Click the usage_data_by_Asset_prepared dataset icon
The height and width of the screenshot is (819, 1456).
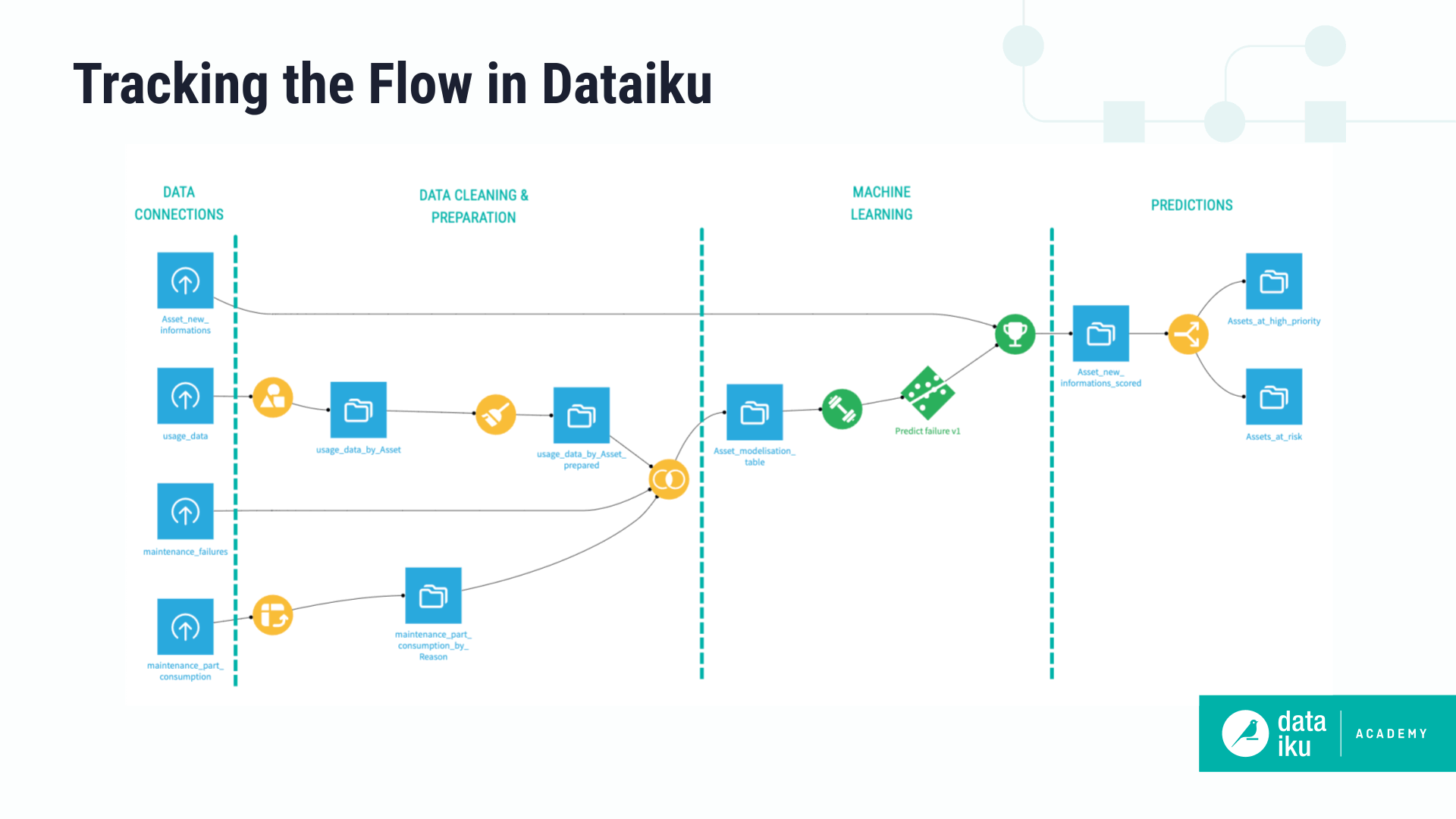pos(582,416)
